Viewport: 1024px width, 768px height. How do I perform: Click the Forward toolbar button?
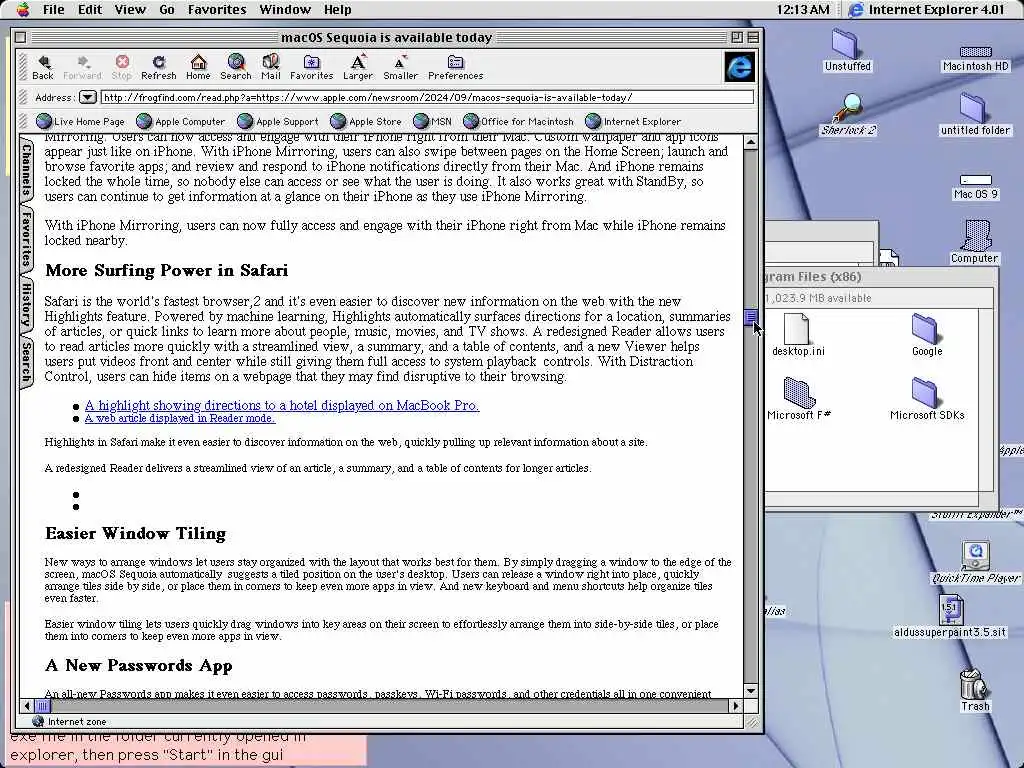(82, 67)
